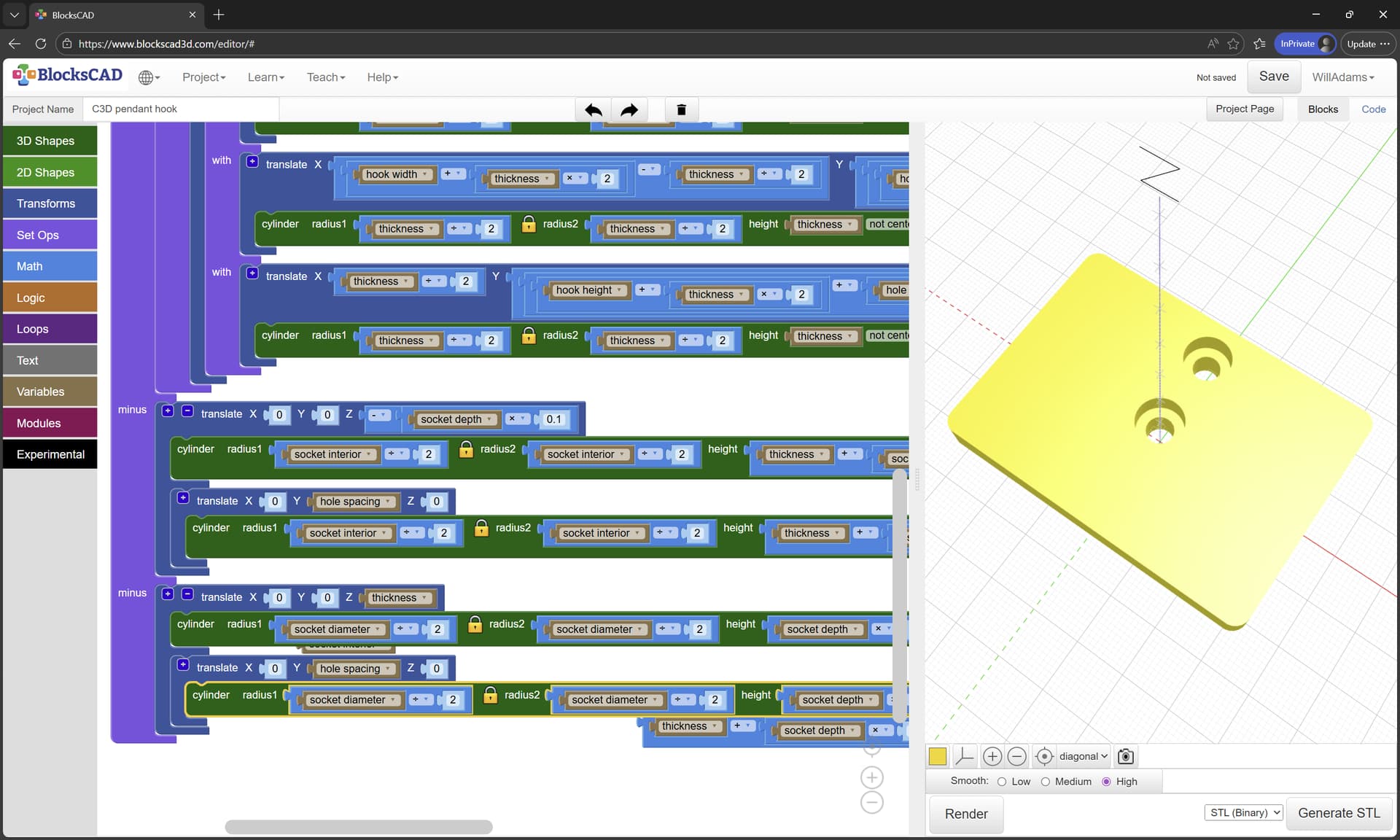This screenshot has width=1400, height=840.
Task: Switch to the Code tab
Action: point(1373,109)
